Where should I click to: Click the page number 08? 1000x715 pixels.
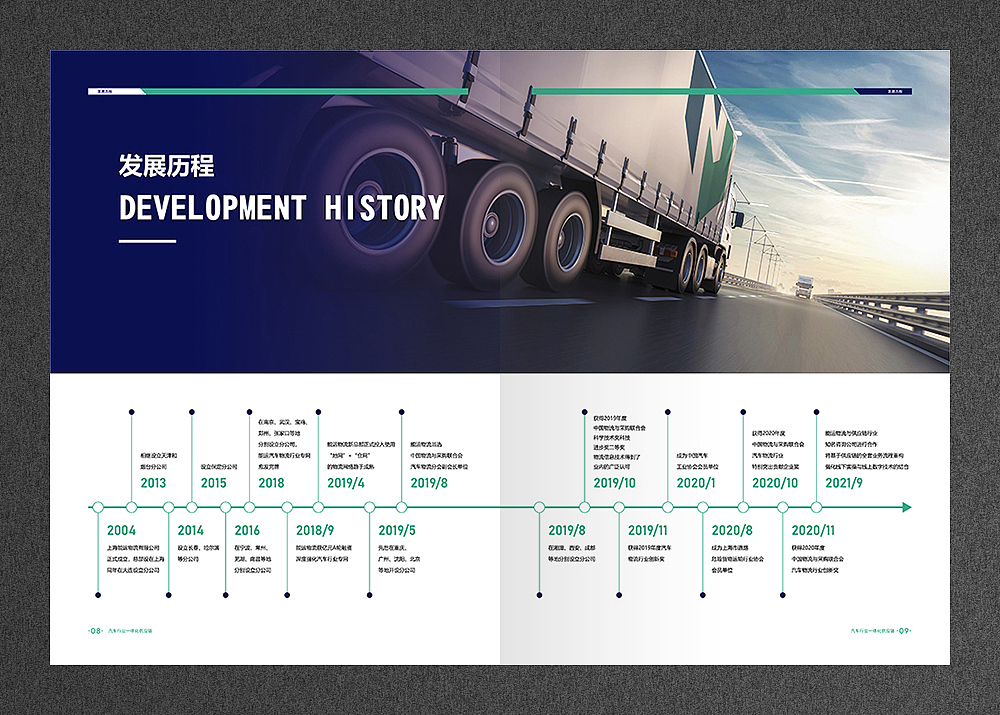(x=96, y=631)
